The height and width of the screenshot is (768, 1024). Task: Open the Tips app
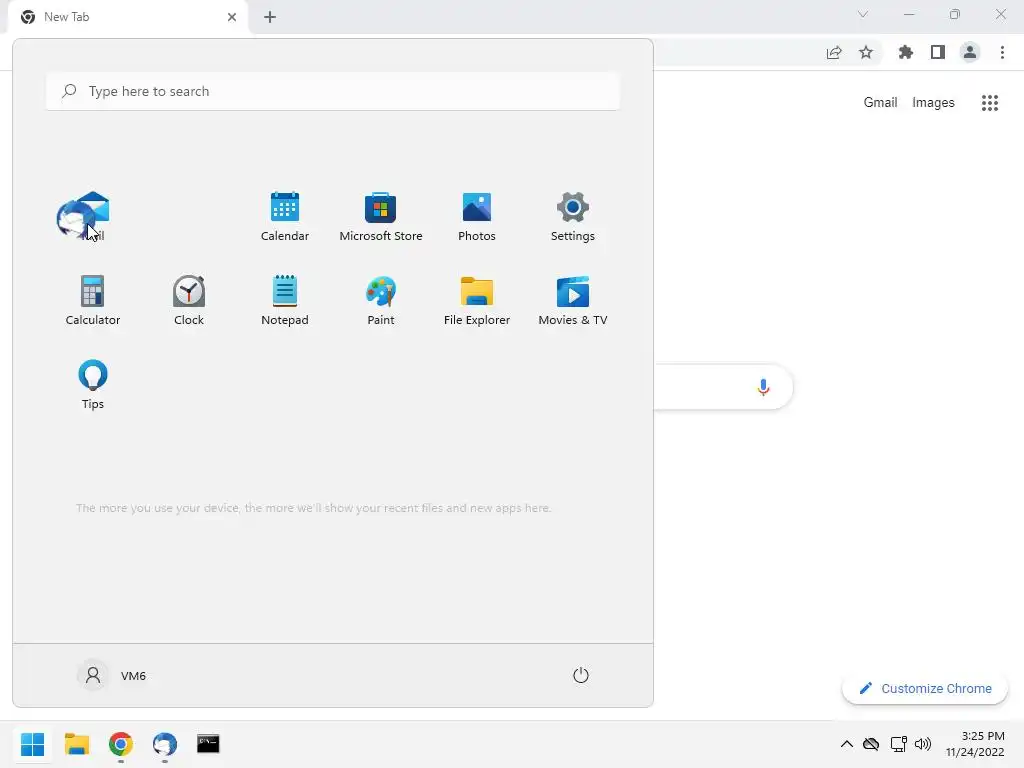(93, 384)
